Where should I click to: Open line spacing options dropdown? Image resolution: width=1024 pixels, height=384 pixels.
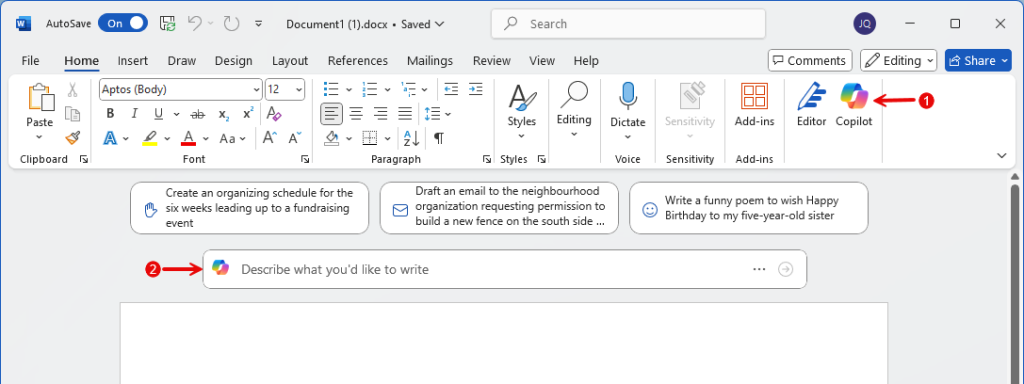pyautogui.click(x=438, y=114)
